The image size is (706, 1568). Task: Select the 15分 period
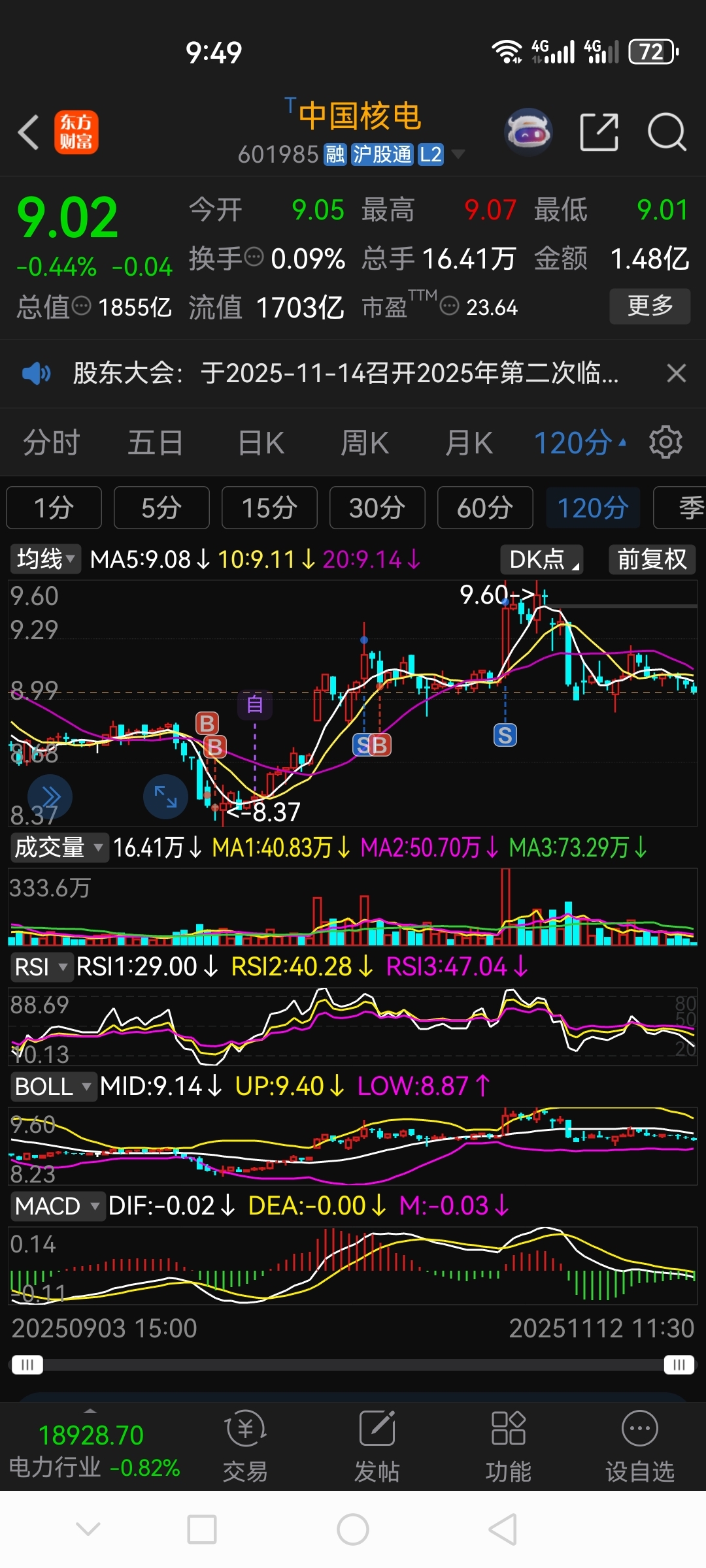pyautogui.click(x=269, y=507)
